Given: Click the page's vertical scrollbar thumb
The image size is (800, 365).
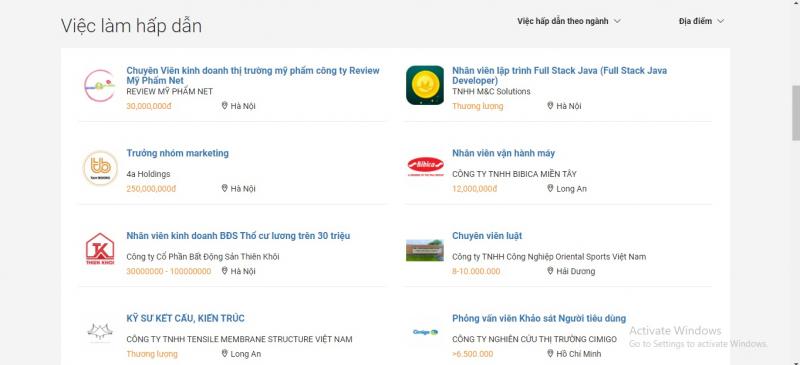Looking at the screenshot, I should pos(795,113).
